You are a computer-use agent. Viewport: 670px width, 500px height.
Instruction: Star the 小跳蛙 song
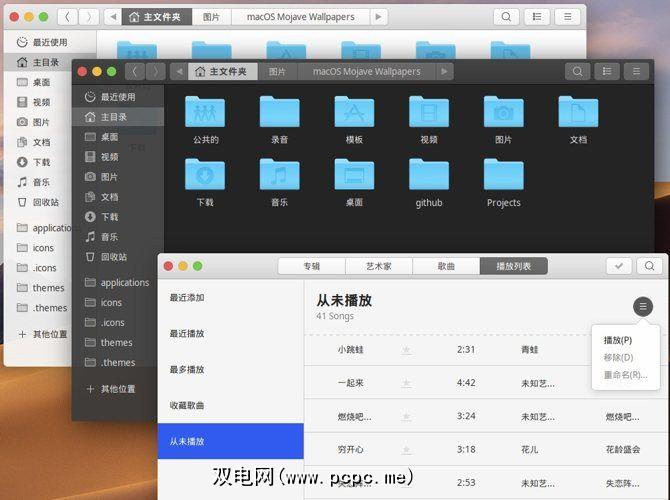tap(407, 350)
